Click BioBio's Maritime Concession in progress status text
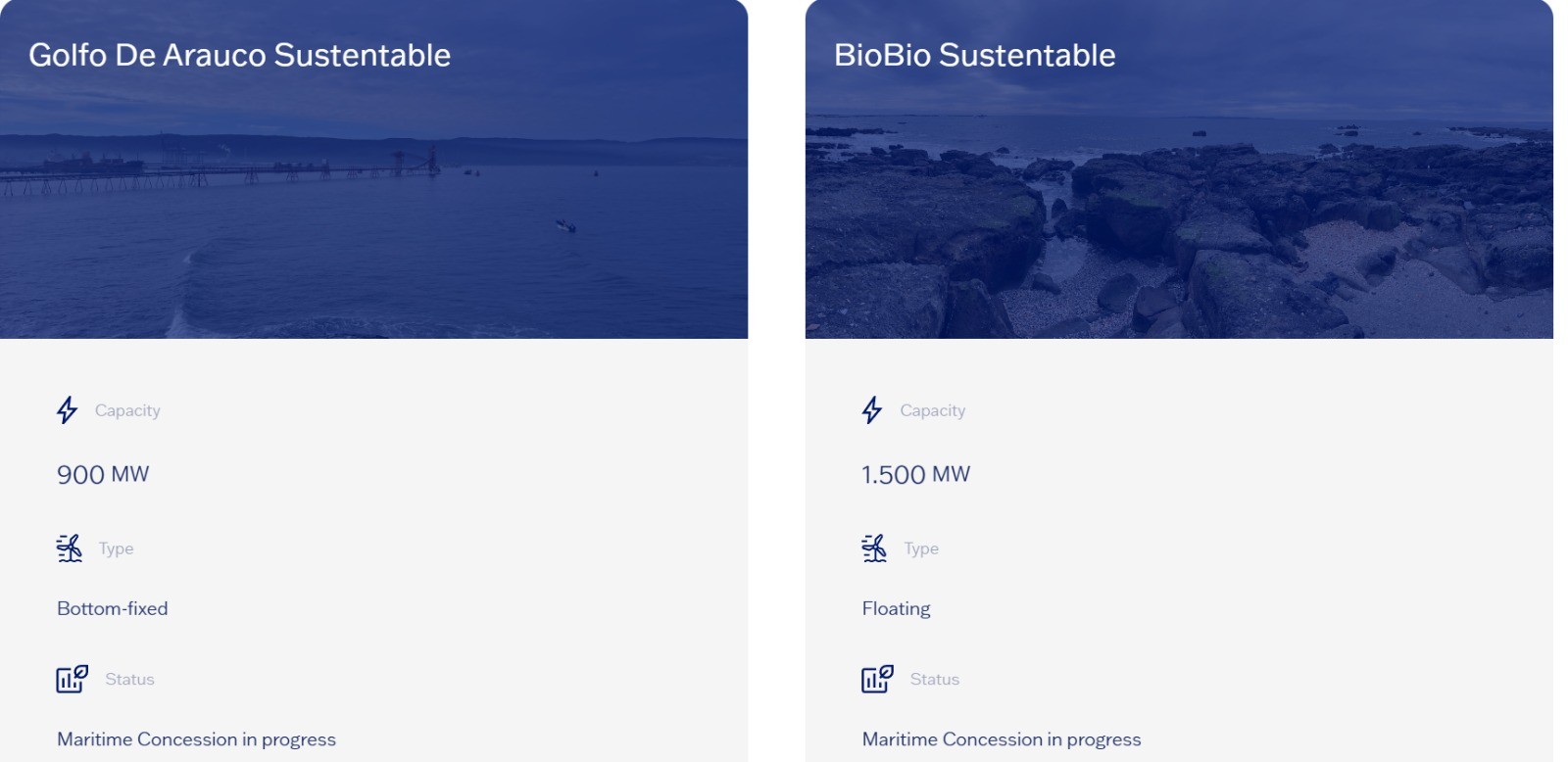 point(1002,739)
